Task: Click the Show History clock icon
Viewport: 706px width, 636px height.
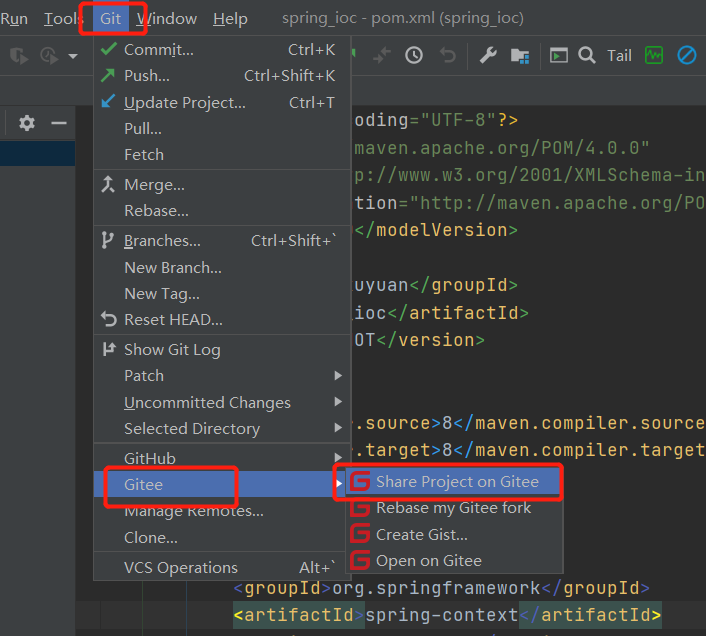Action: (414, 55)
